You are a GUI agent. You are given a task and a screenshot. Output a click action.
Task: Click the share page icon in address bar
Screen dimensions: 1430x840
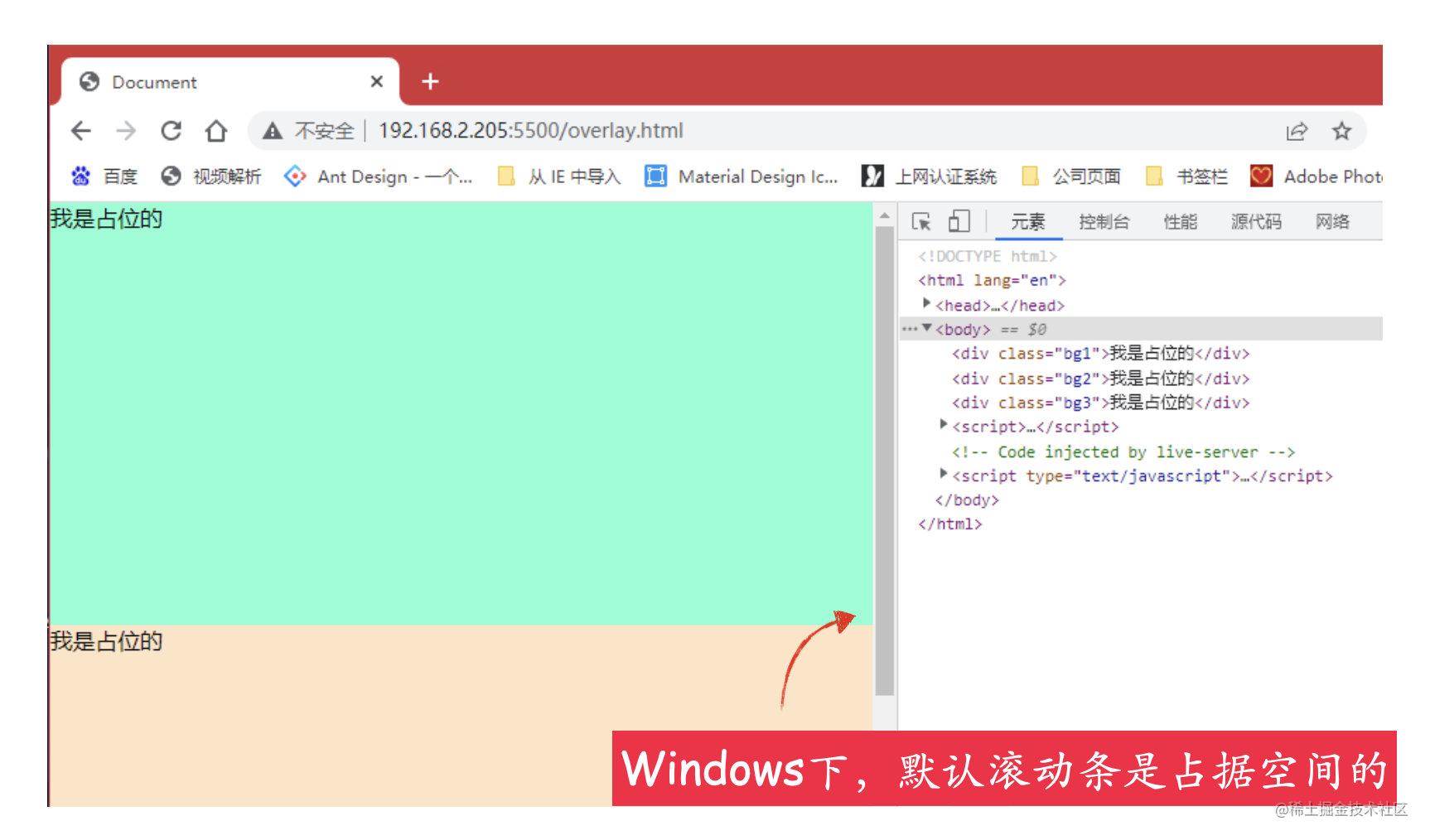click(1297, 131)
